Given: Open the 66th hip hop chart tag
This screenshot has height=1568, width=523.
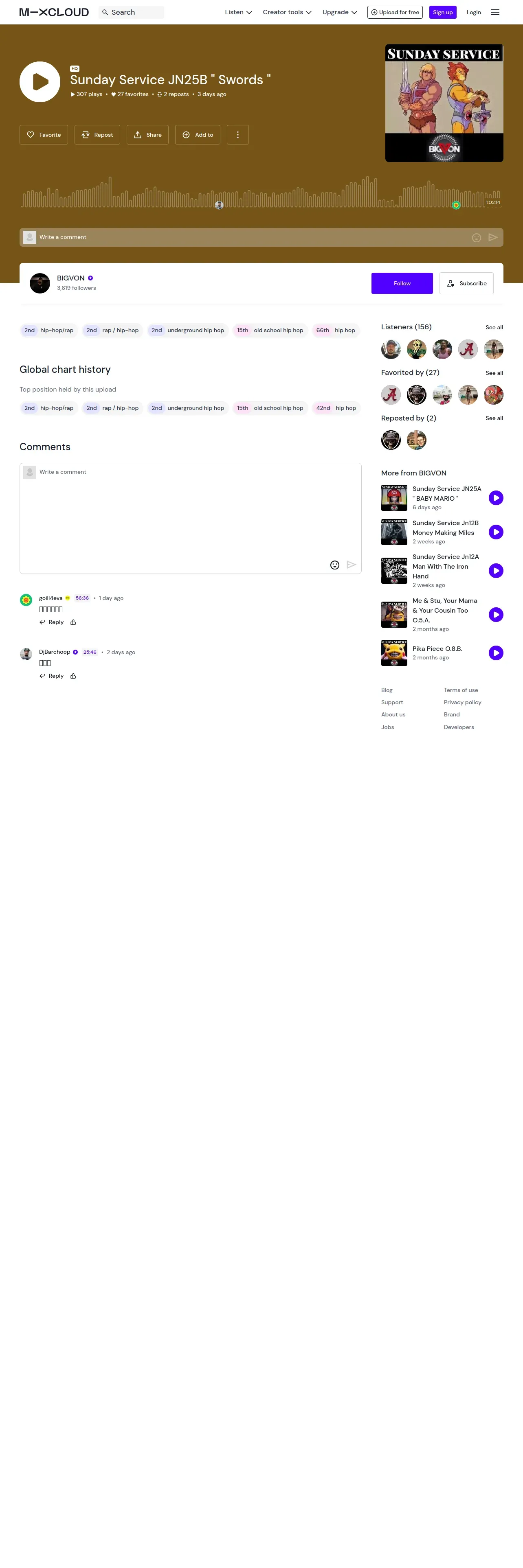Looking at the screenshot, I should [336, 331].
